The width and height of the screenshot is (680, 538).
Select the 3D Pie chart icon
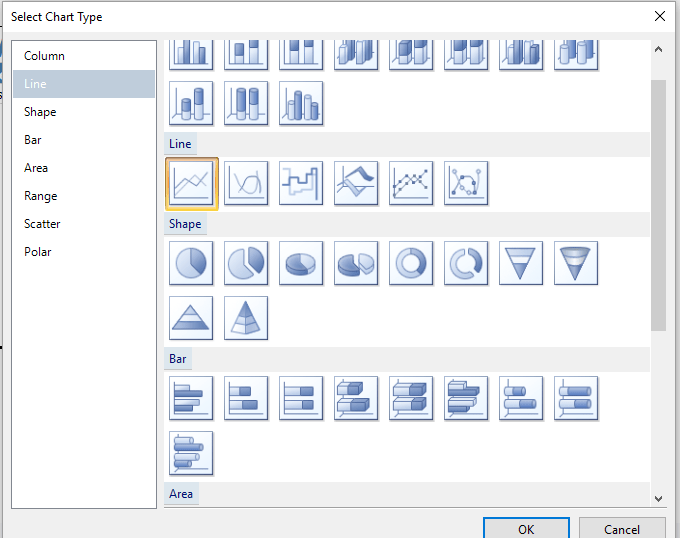click(301, 263)
